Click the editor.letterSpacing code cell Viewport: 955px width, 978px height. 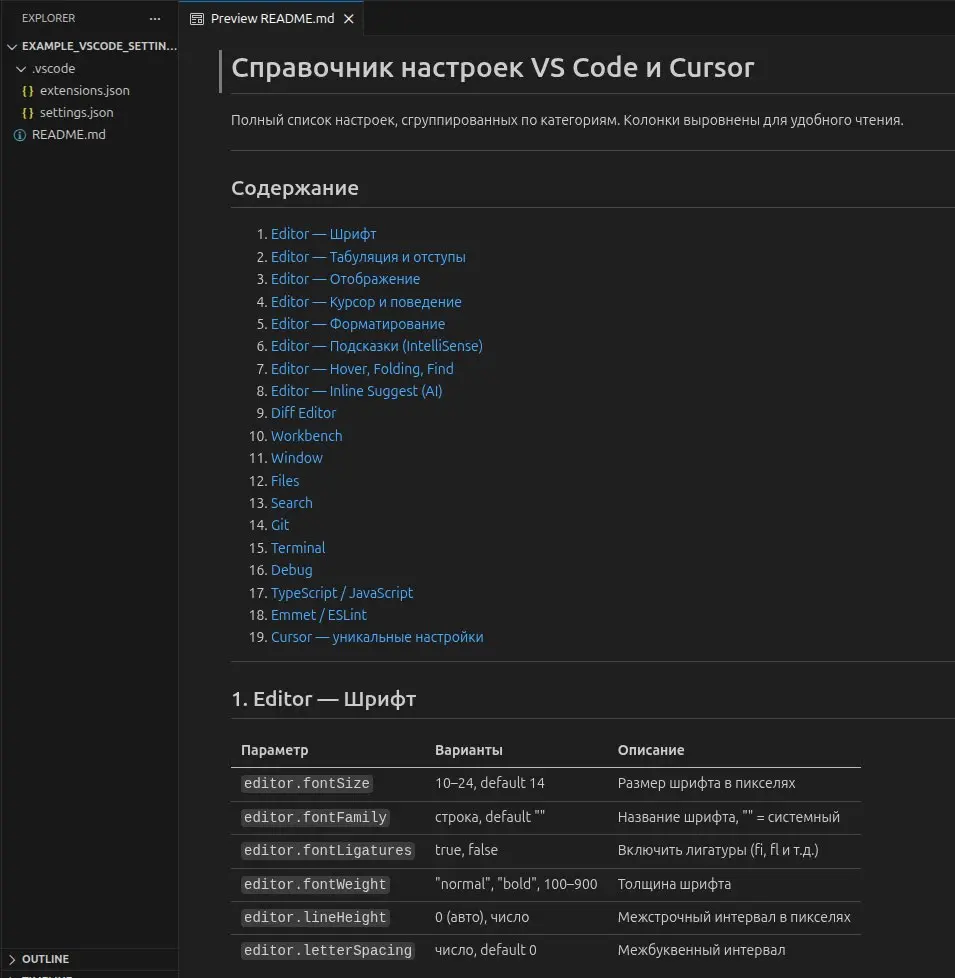(x=327, y=951)
